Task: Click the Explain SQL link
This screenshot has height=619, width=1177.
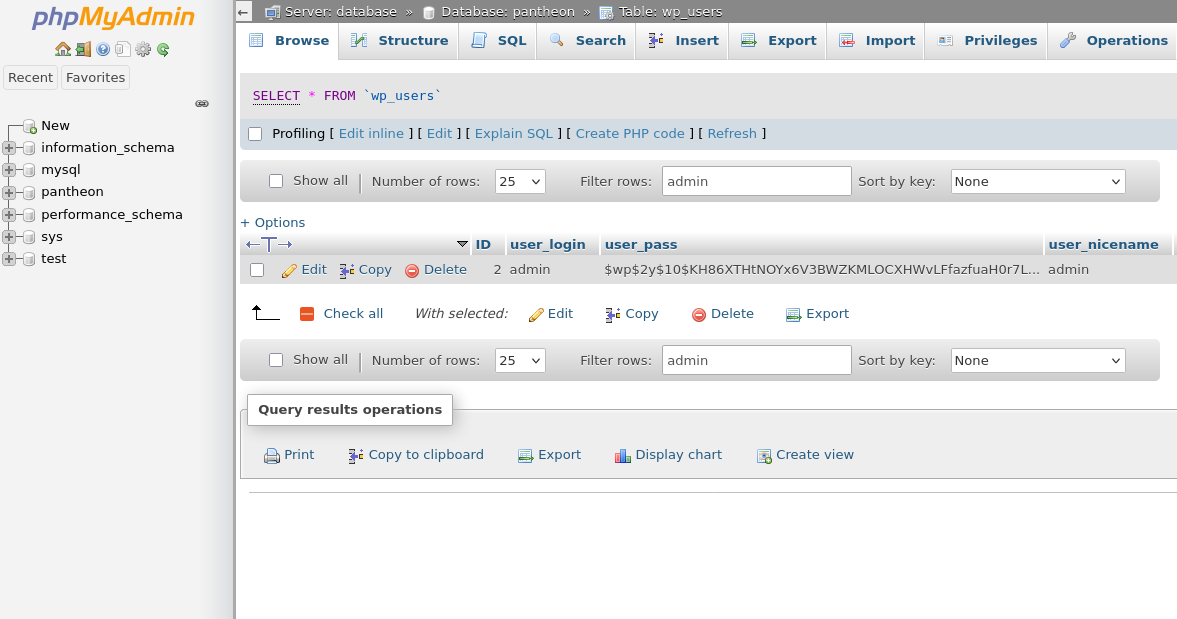Action: (513, 134)
